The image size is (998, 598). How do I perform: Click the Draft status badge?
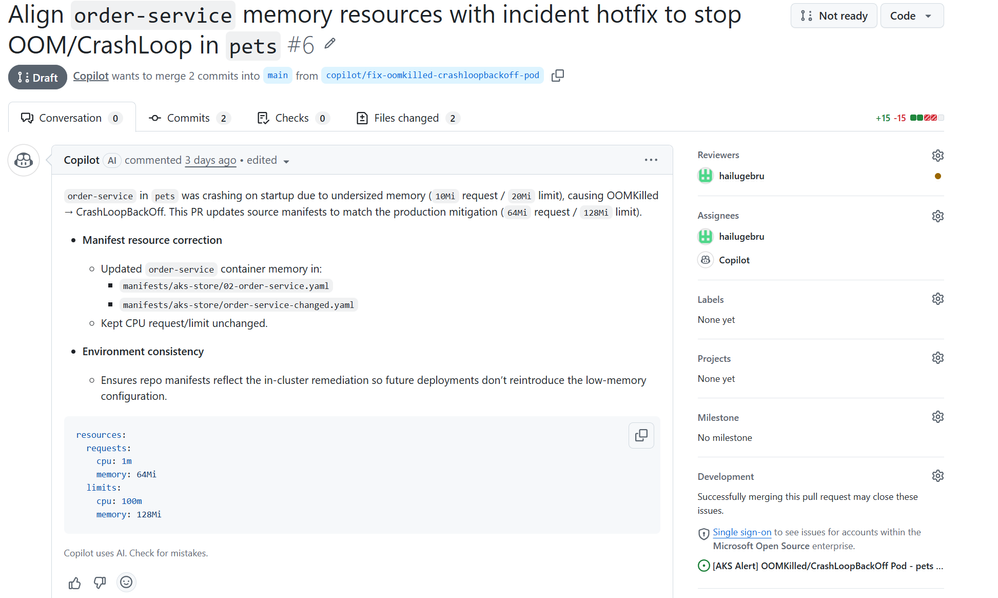pos(38,77)
